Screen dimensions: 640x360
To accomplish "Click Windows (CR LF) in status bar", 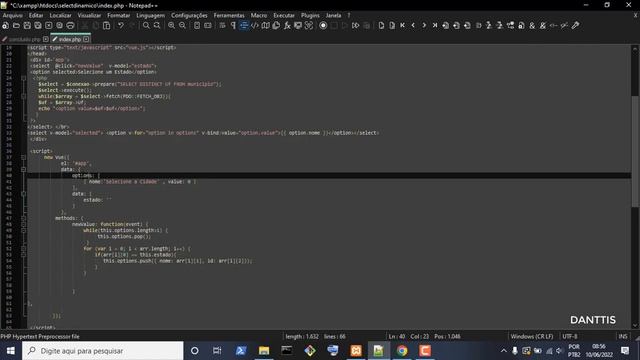I will tap(532, 336).
